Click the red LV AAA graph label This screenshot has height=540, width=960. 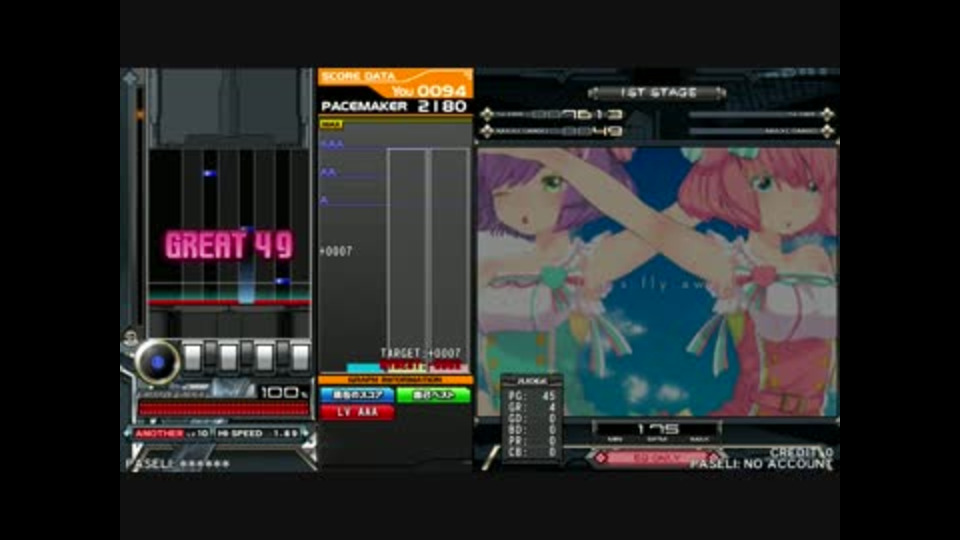point(357,412)
